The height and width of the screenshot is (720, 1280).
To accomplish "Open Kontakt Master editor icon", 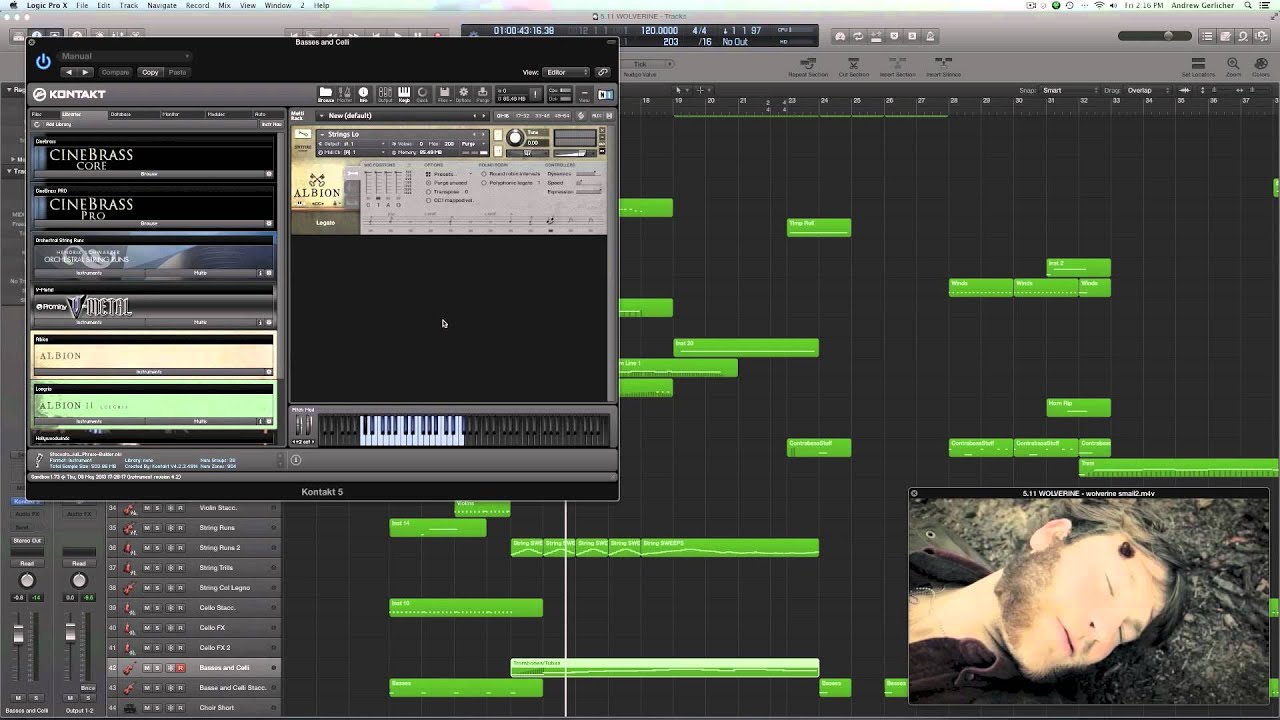I will coord(345,94).
